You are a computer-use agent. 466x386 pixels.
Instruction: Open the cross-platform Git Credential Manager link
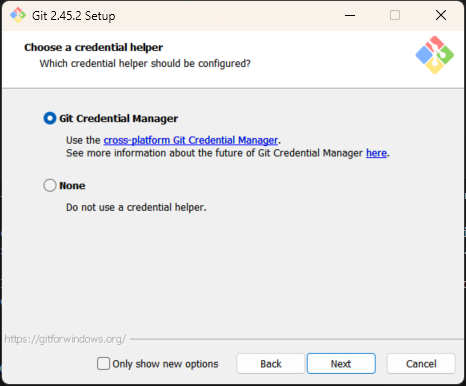tap(191, 140)
